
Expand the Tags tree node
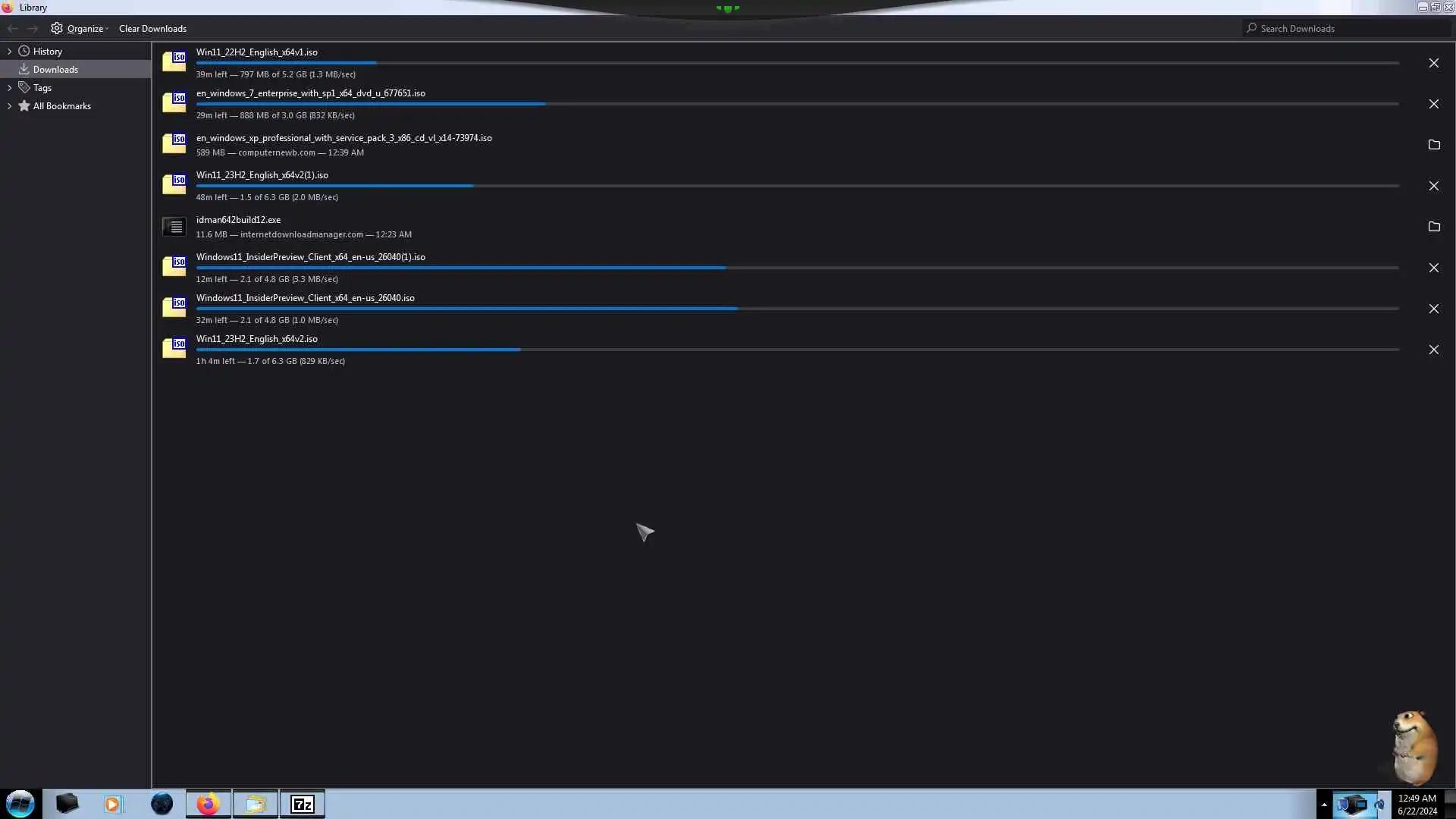pos(9,88)
